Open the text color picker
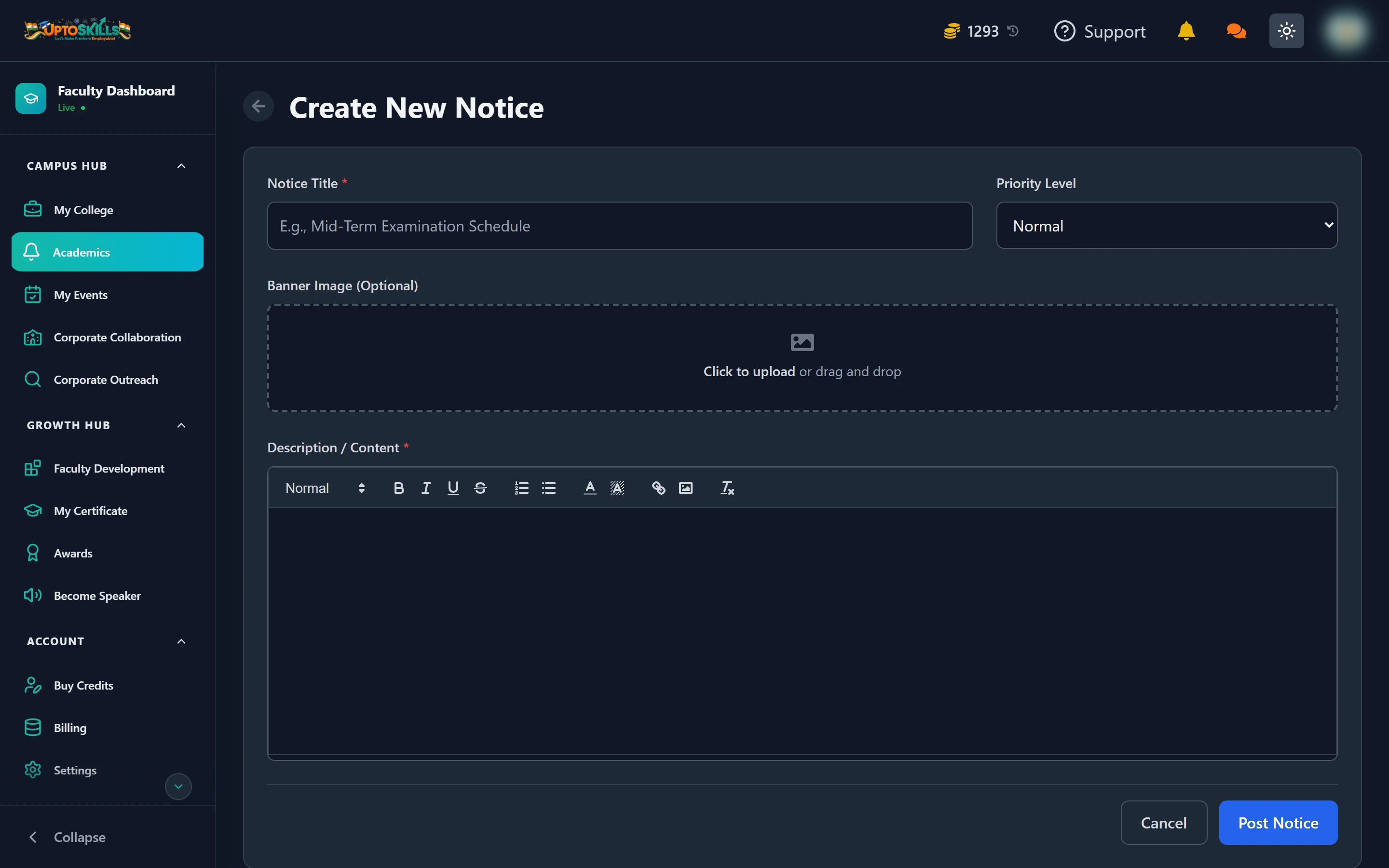This screenshot has height=868, width=1389. (589, 488)
